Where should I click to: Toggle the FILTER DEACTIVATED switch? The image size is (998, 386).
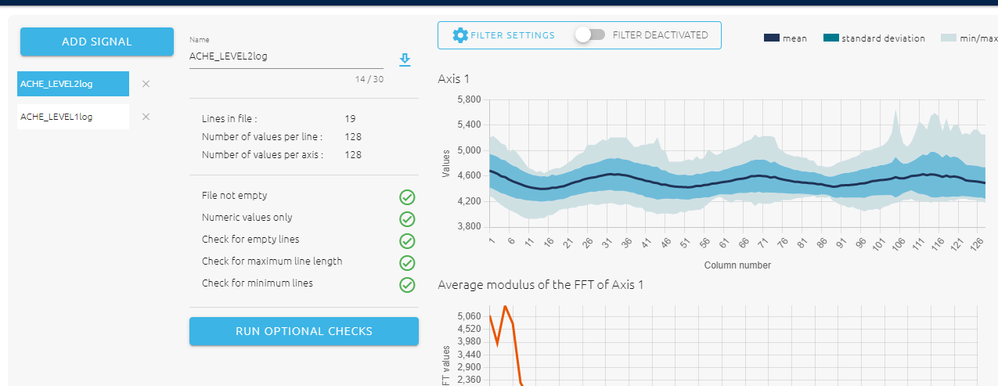pyautogui.click(x=590, y=35)
